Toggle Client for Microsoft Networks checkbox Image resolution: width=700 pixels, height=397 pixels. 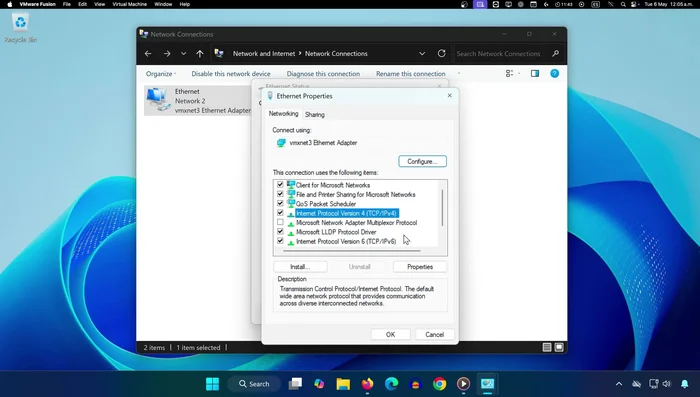(280, 184)
